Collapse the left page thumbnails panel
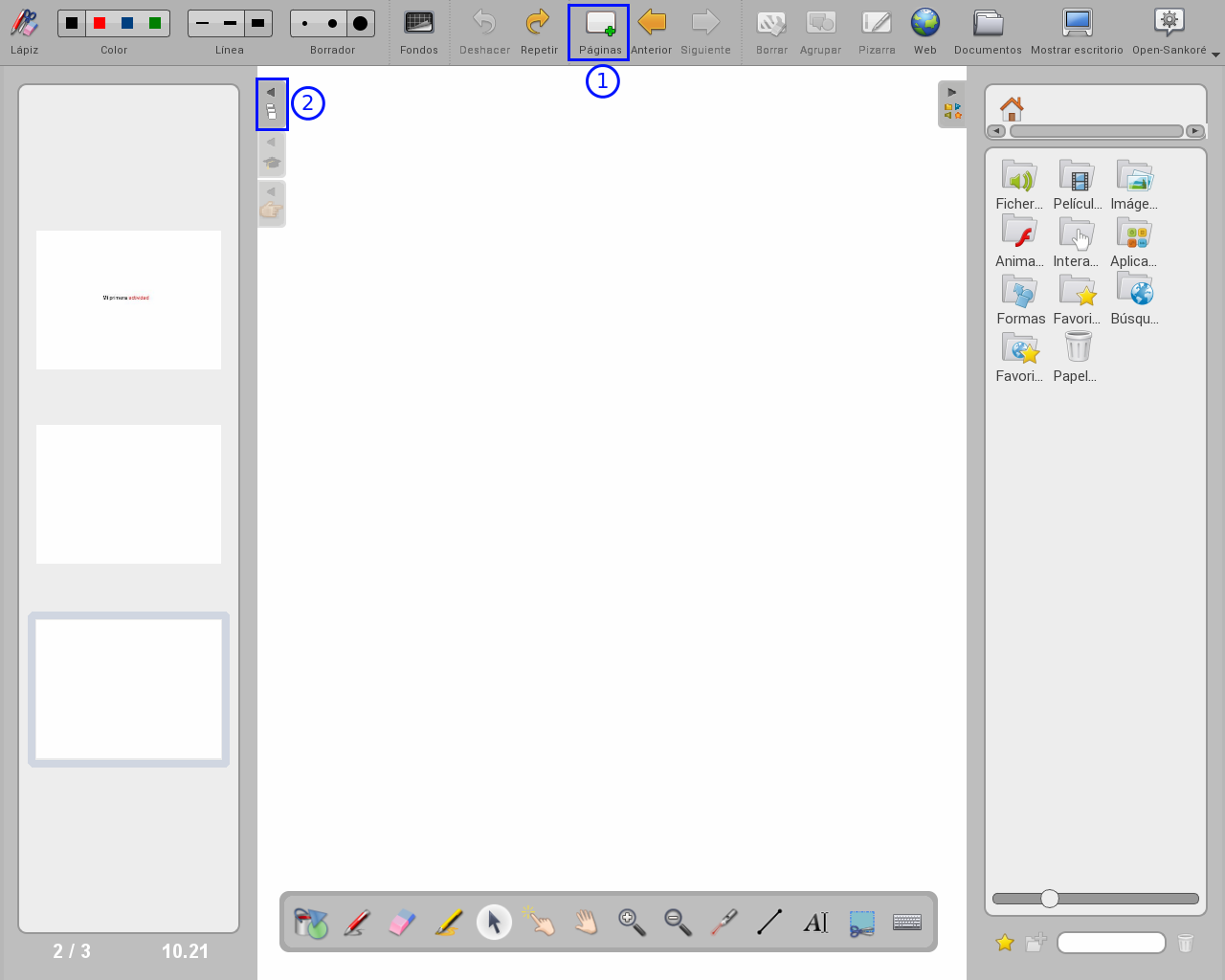Image resolution: width=1225 pixels, height=980 pixels. [x=272, y=103]
